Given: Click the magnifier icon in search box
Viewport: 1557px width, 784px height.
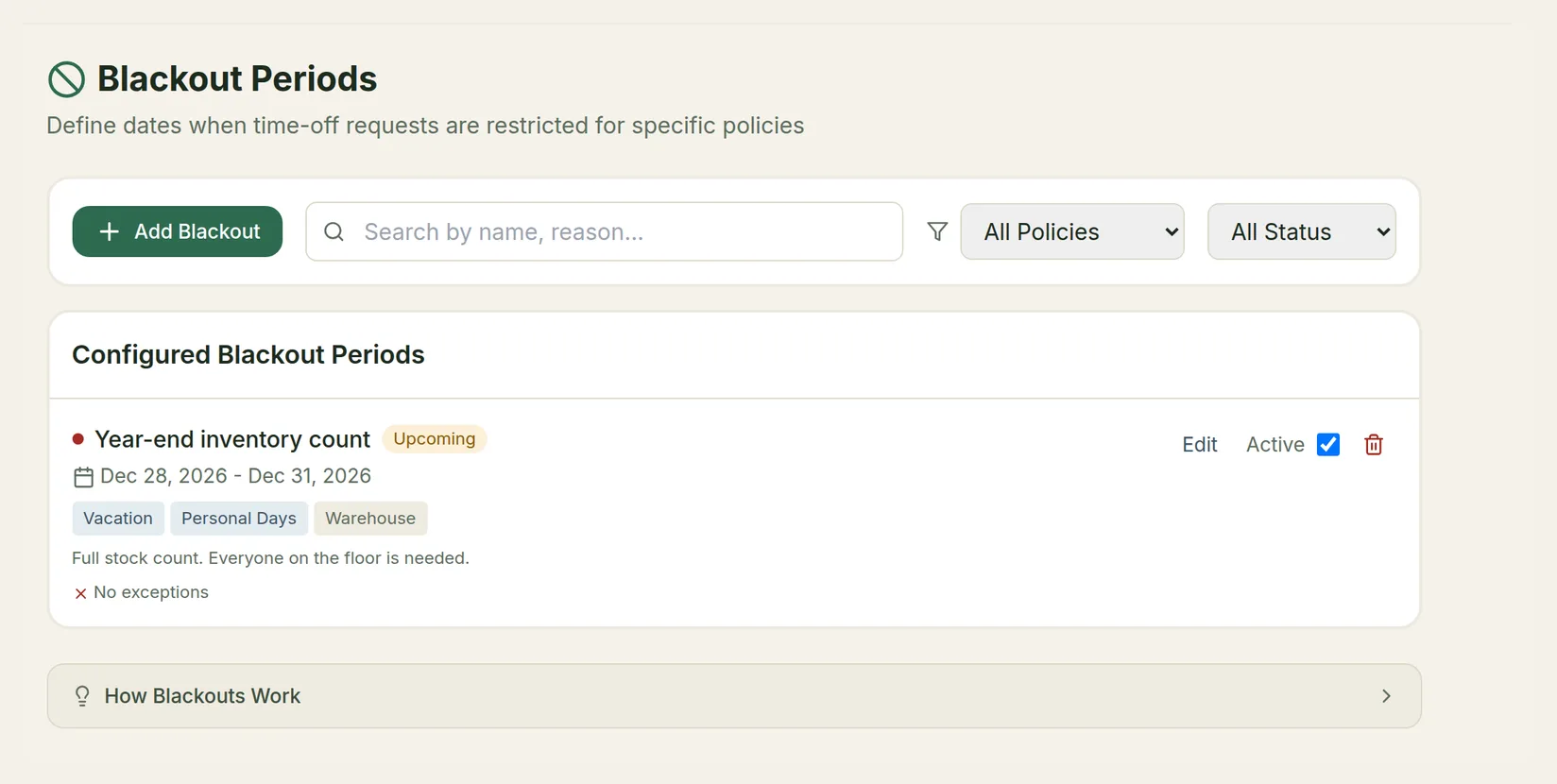Looking at the screenshot, I should (334, 231).
